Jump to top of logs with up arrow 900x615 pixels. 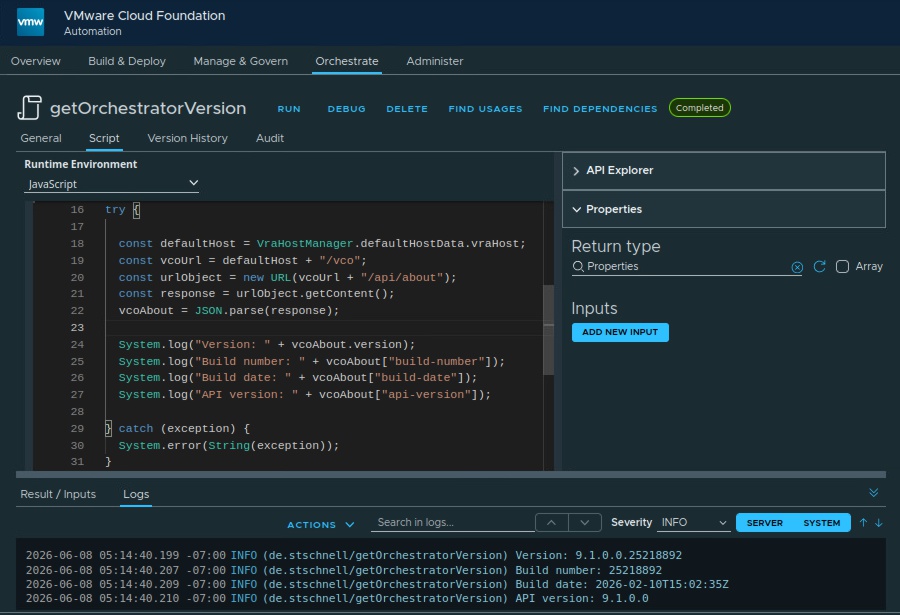(863, 523)
